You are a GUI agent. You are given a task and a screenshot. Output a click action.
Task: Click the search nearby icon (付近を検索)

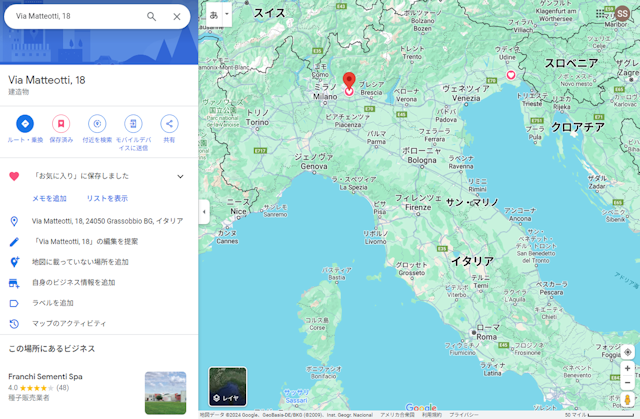[97, 124]
